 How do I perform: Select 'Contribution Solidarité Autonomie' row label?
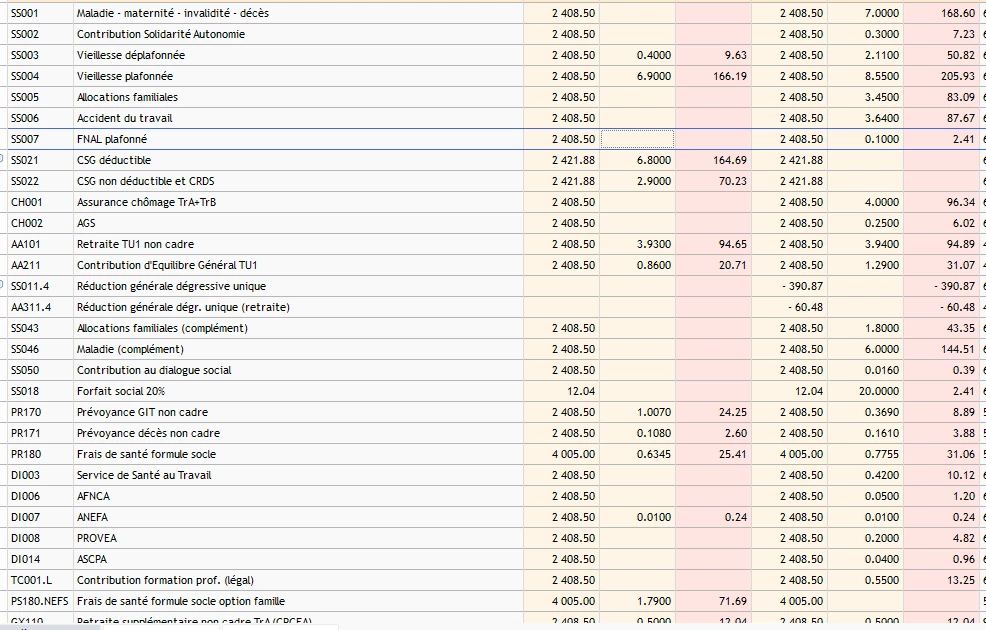click(x=161, y=34)
